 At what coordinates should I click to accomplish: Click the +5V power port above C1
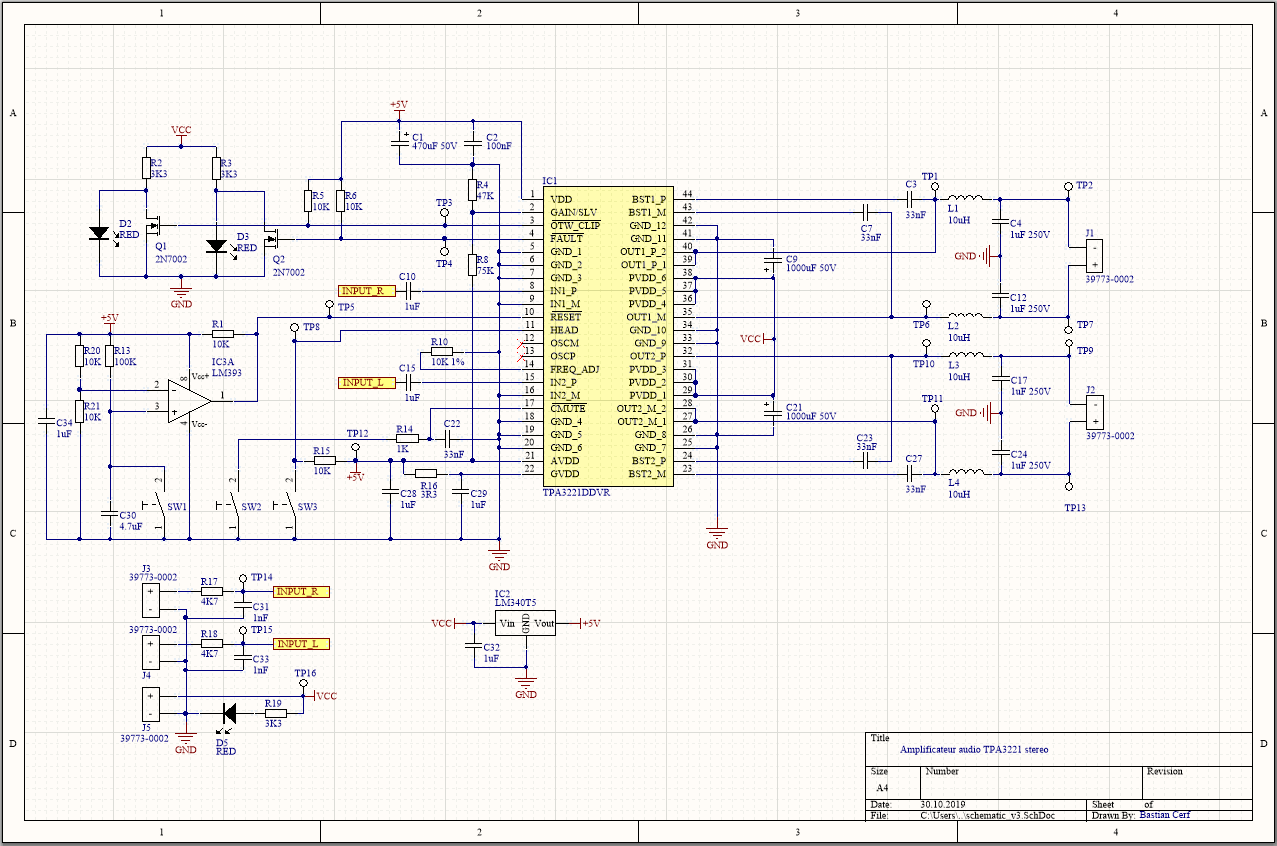coord(398,106)
